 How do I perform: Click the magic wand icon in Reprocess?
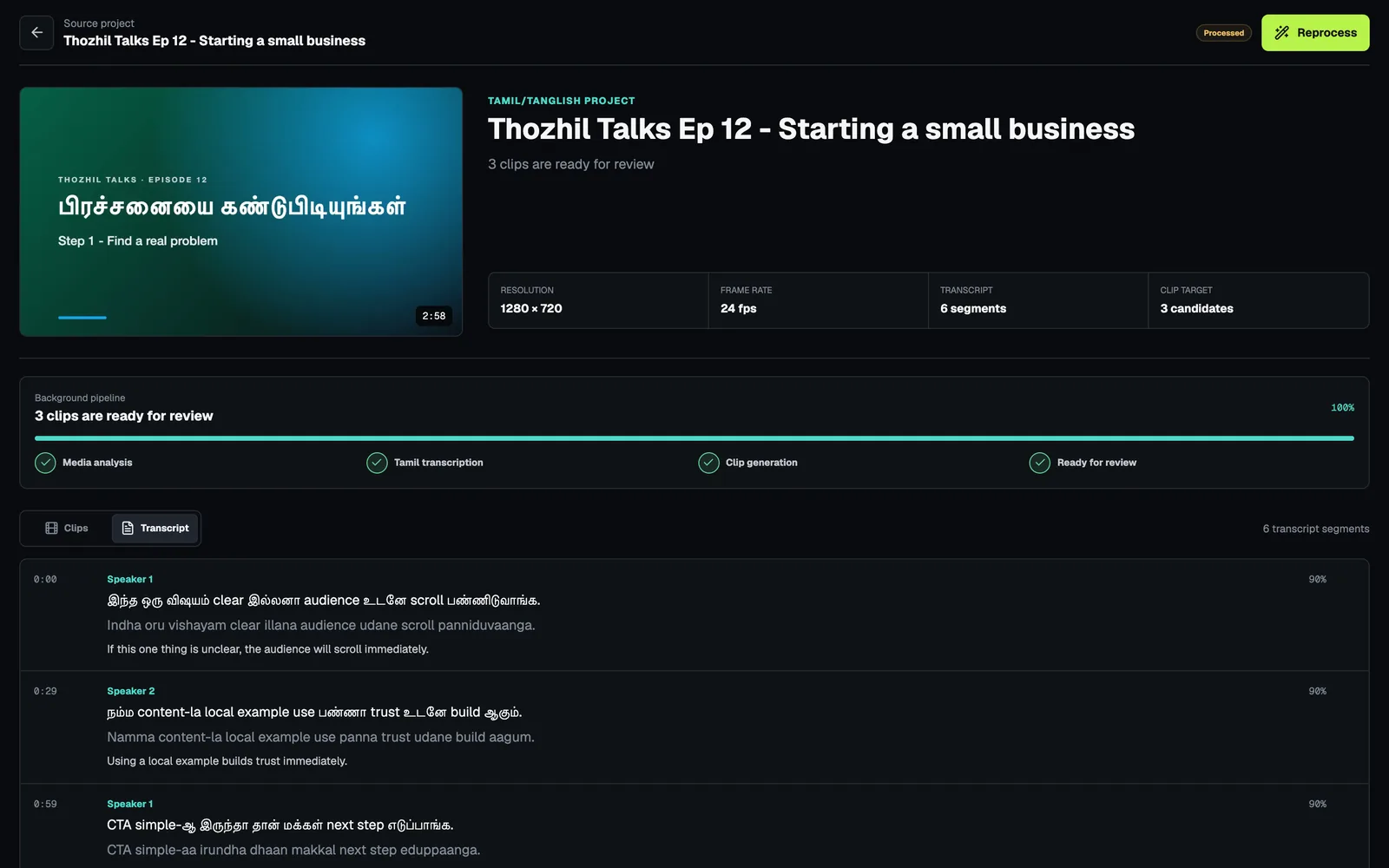coord(1281,33)
